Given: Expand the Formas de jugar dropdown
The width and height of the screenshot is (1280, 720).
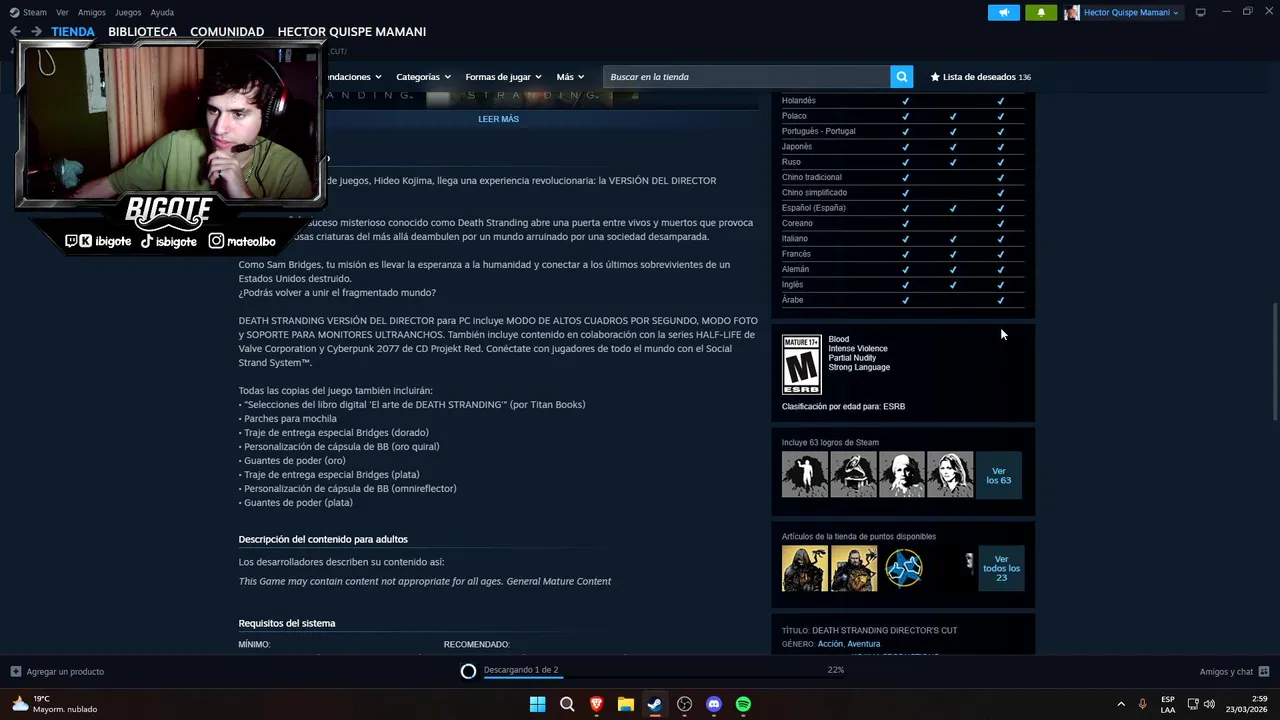Looking at the screenshot, I should pos(503,77).
